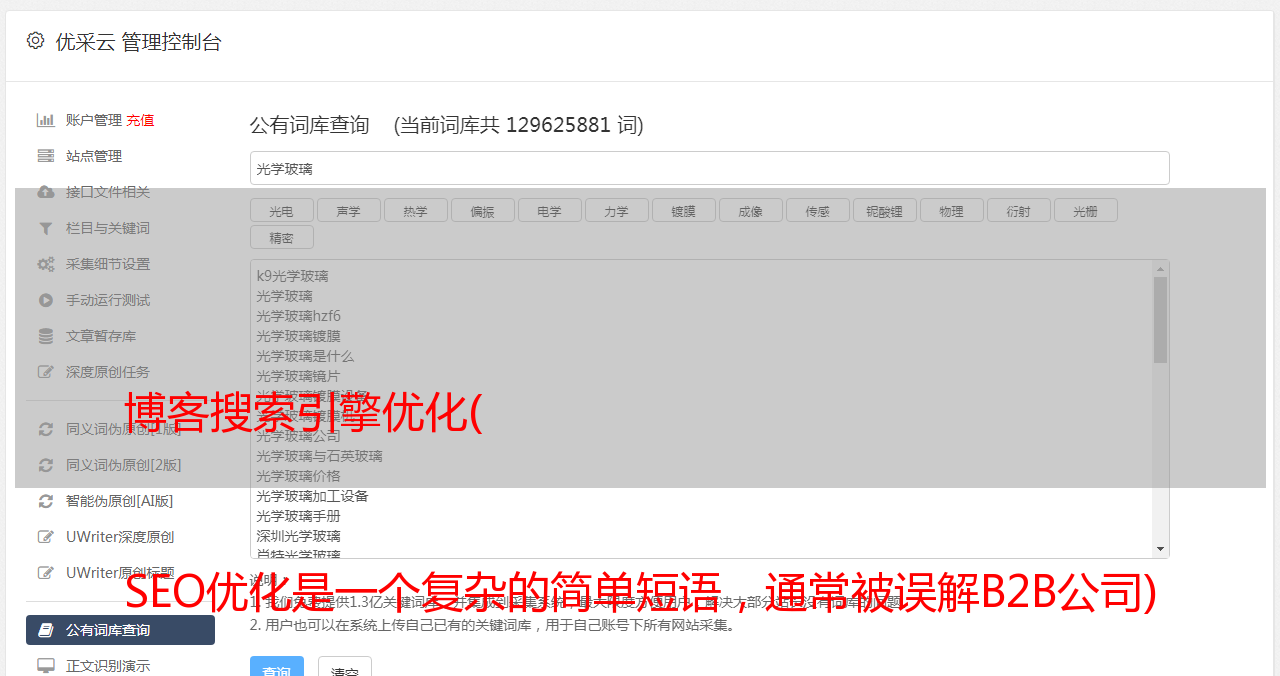Open 文章暂存库 database icon

[45, 336]
